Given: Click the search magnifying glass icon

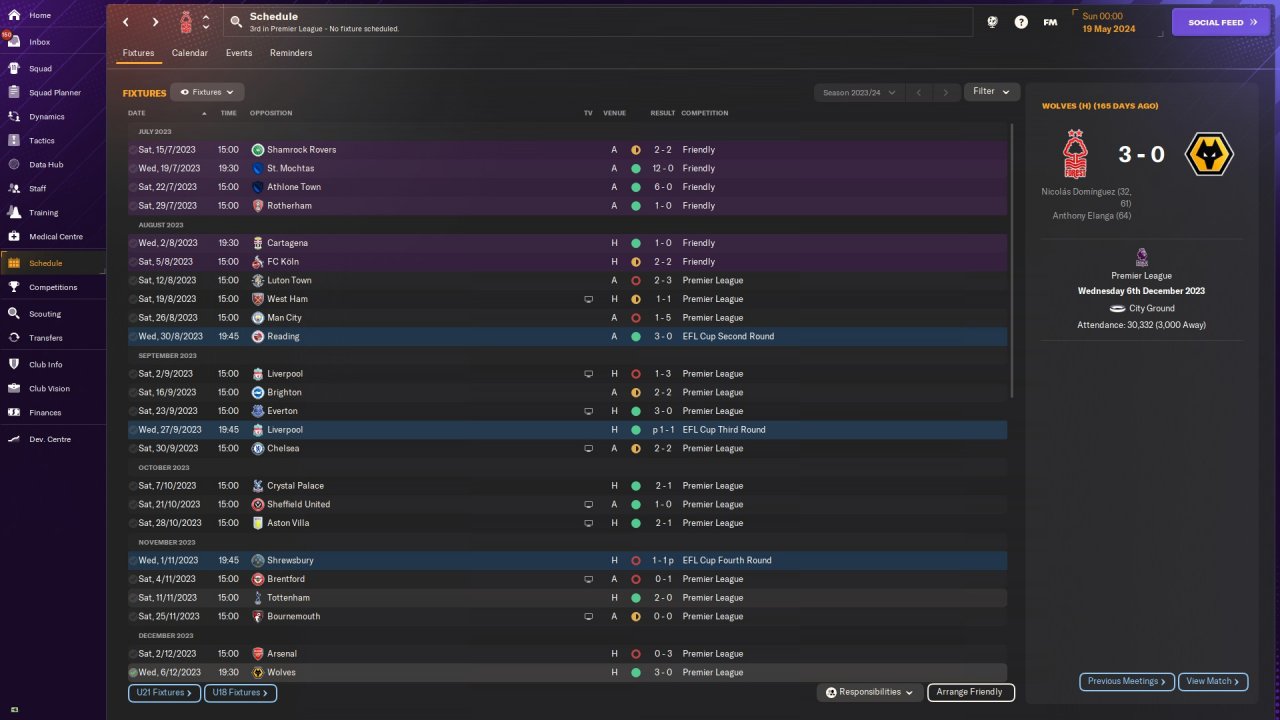Looking at the screenshot, I should [x=236, y=22].
